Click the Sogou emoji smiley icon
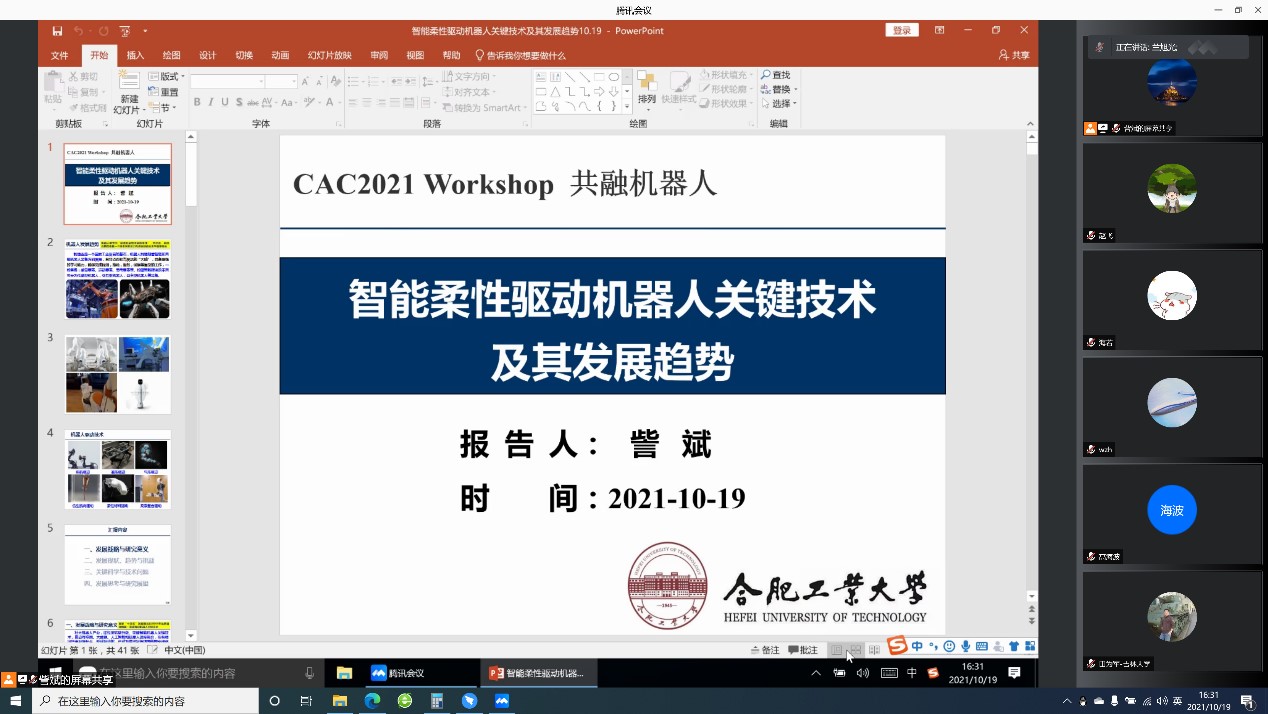1268x714 pixels. pyautogui.click(x=949, y=646)
